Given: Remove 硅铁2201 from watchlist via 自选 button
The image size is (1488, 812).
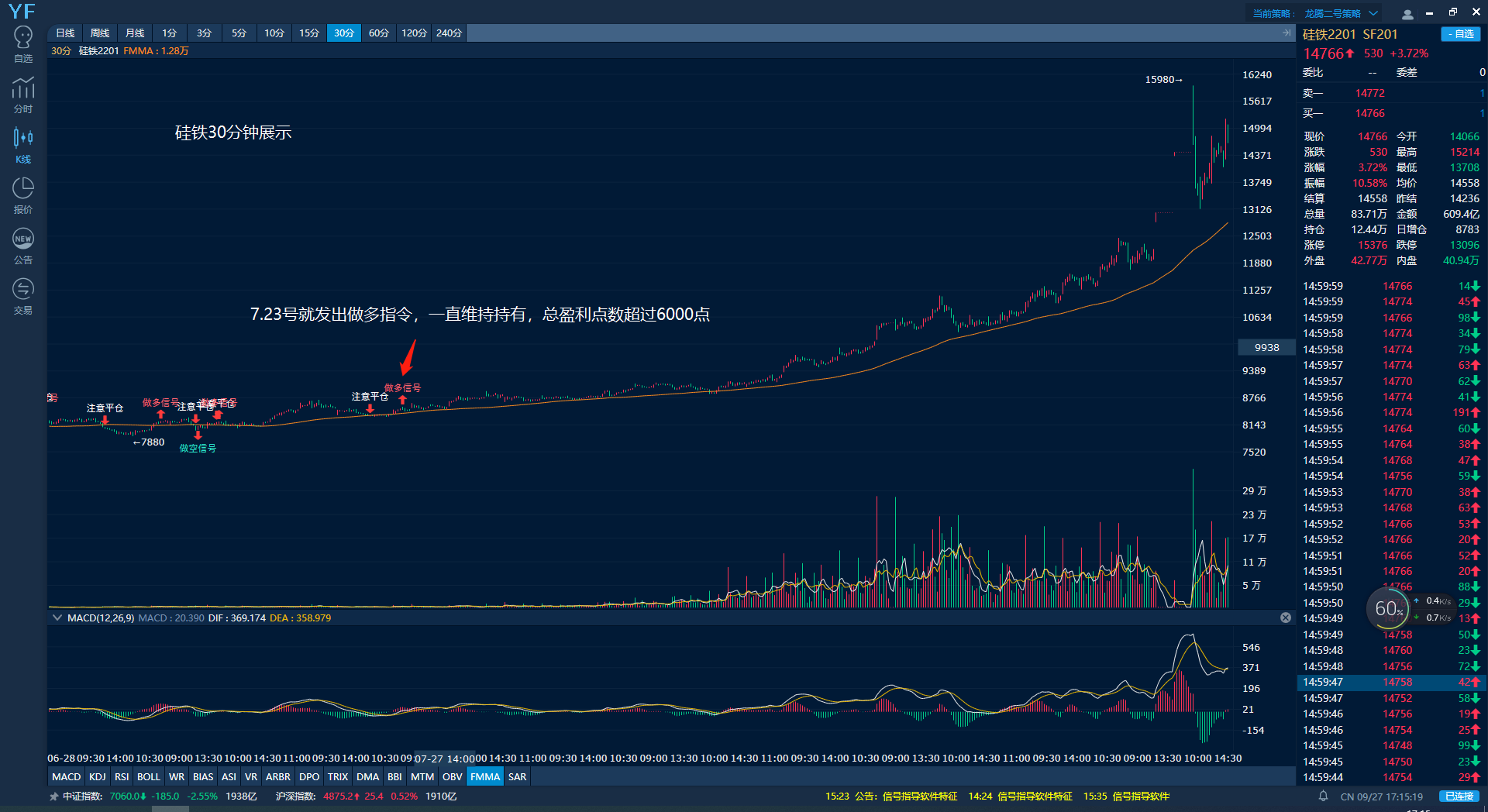Looking at the screenshot, I should (1460, 34).
